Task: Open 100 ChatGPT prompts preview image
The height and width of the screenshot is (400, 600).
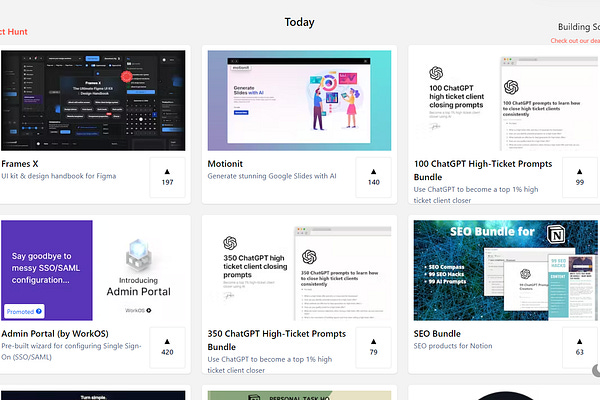Action: (505, 100)
